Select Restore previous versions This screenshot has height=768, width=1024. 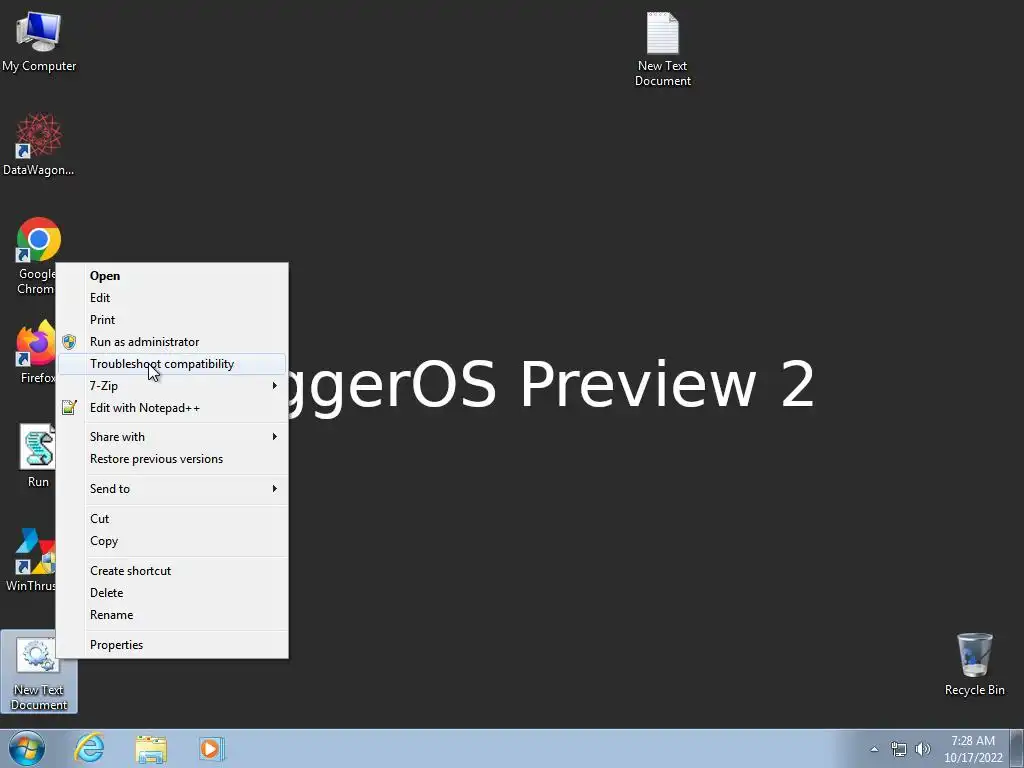[172, 459]
